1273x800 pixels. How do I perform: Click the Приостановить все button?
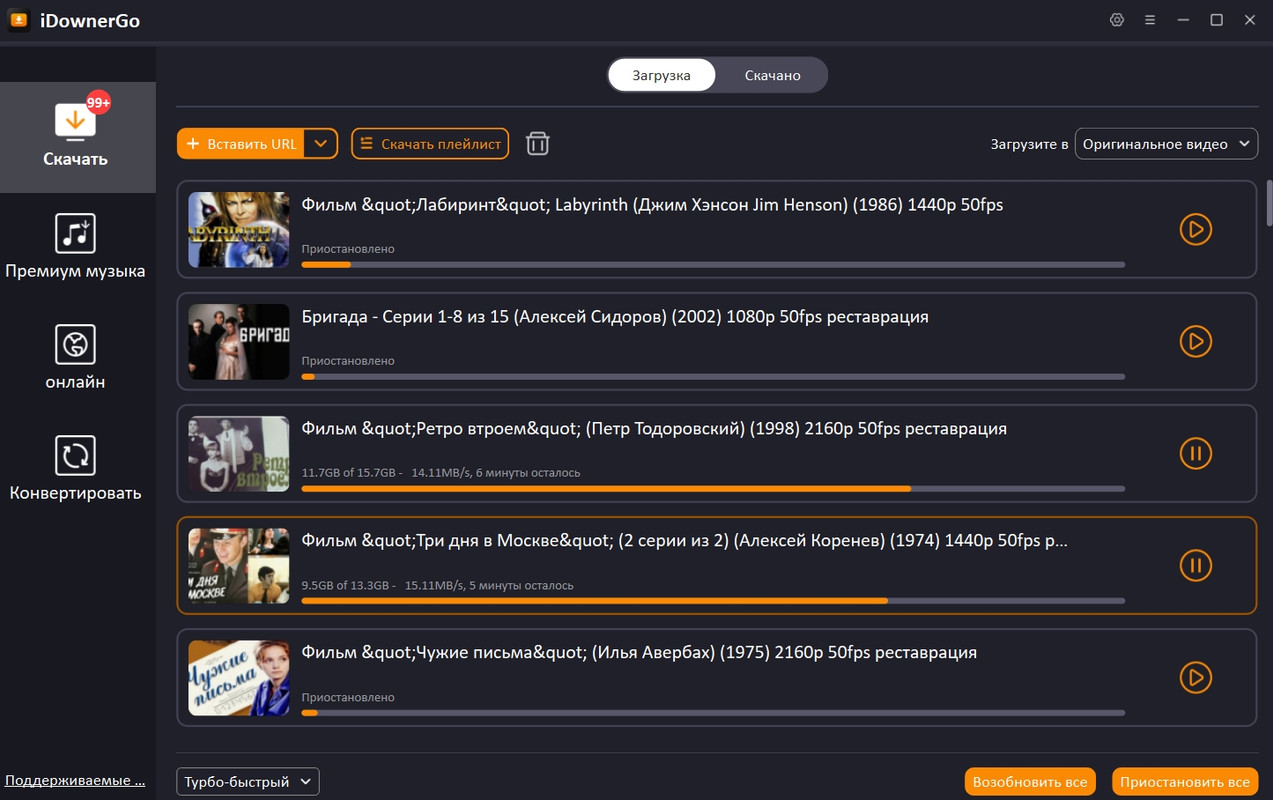1185,782
